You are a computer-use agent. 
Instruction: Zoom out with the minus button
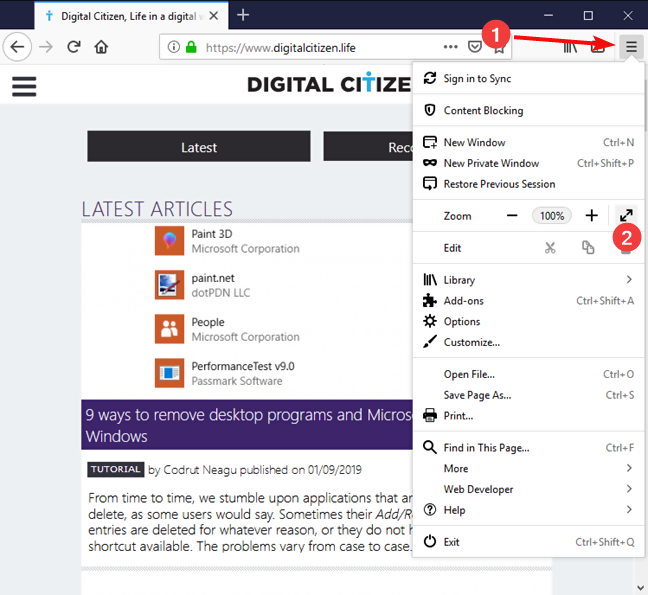pos(512,216)
